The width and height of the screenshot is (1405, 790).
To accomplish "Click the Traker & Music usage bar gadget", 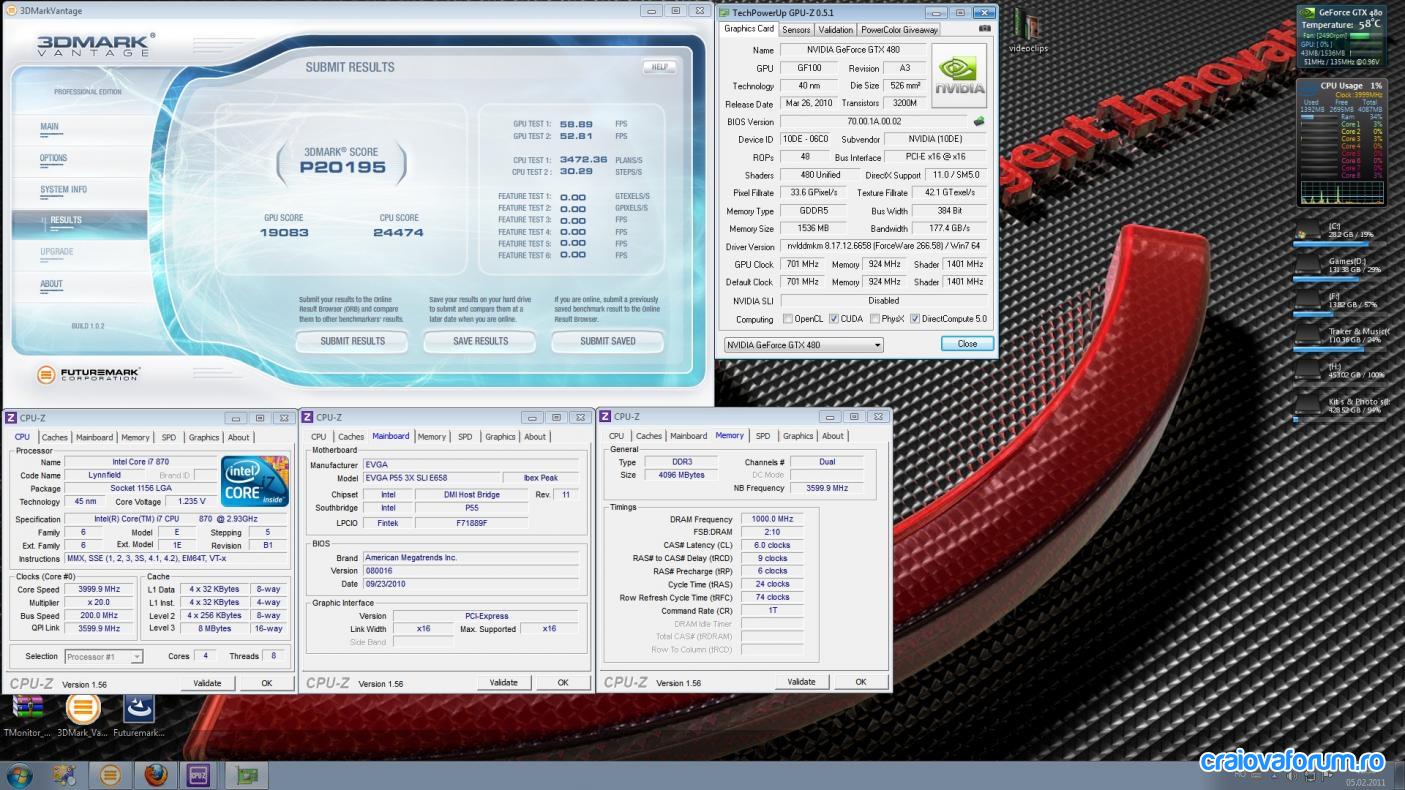I will [x=1338, y=349].
